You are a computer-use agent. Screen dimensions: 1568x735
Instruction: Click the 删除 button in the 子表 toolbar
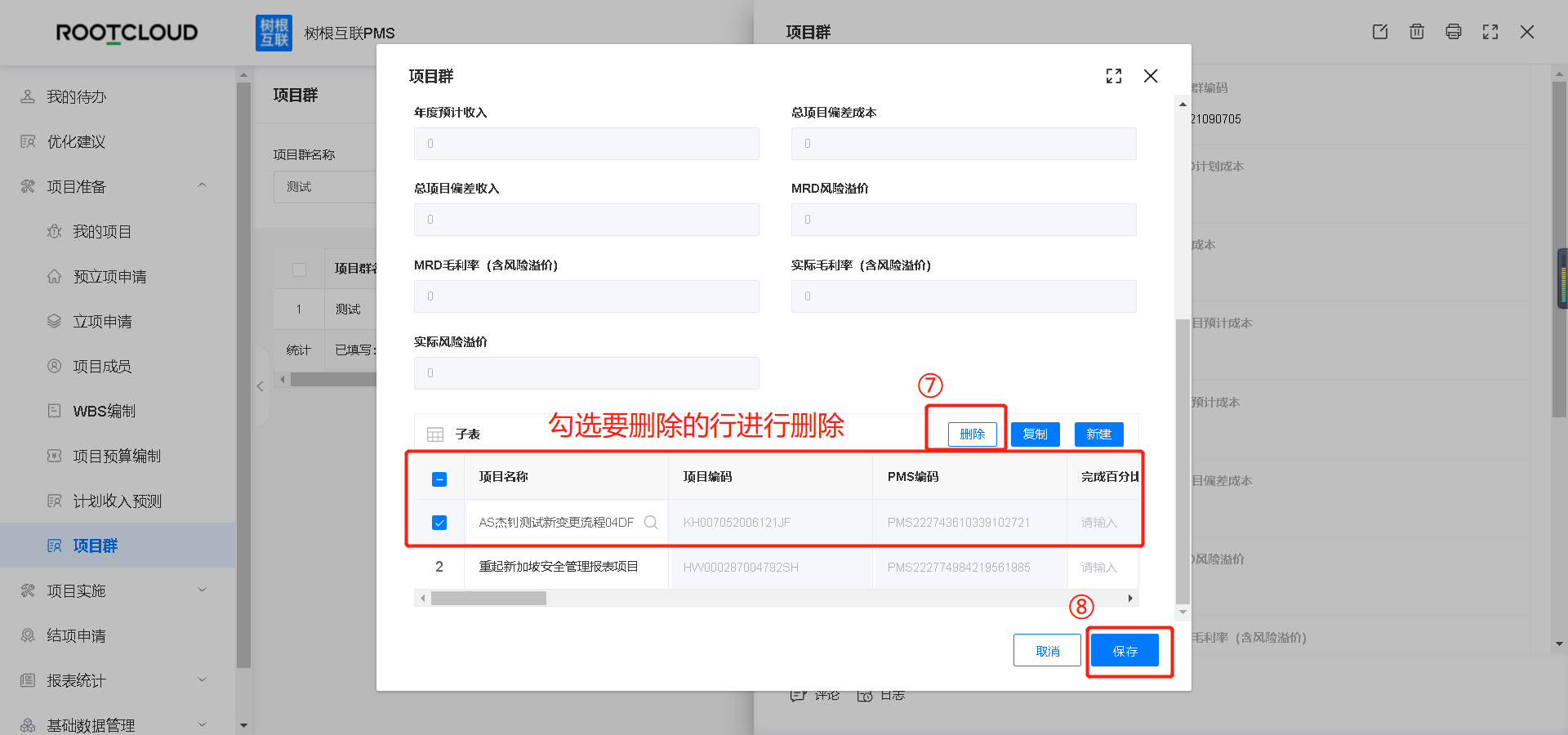[973, 434]
